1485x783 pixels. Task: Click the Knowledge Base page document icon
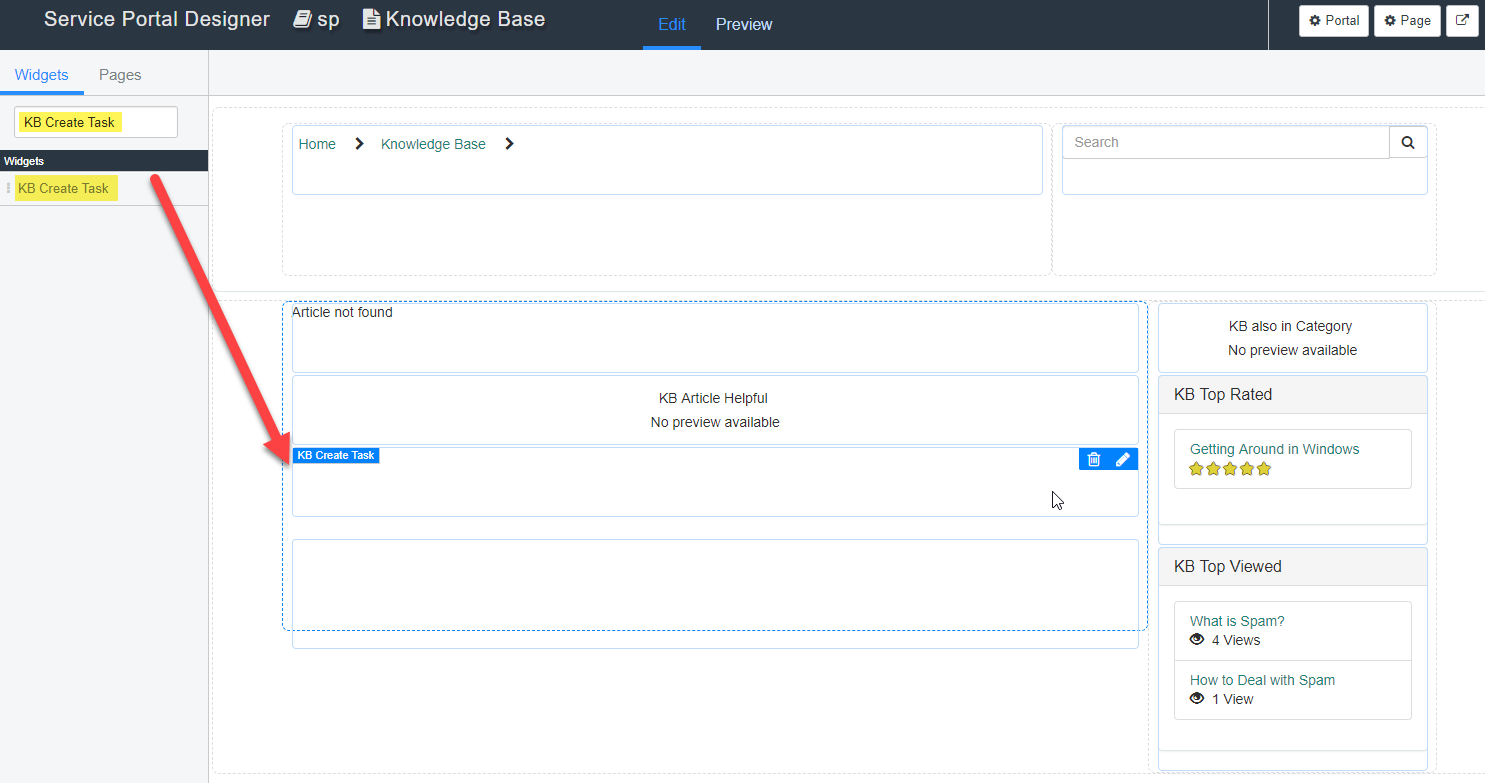[x=371, y=19]
